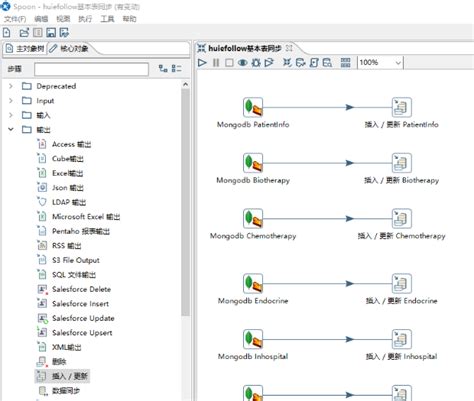Viewport: 474px width, 401px height.
Task: Run the transformation with play icon
Action: [202, 63]
